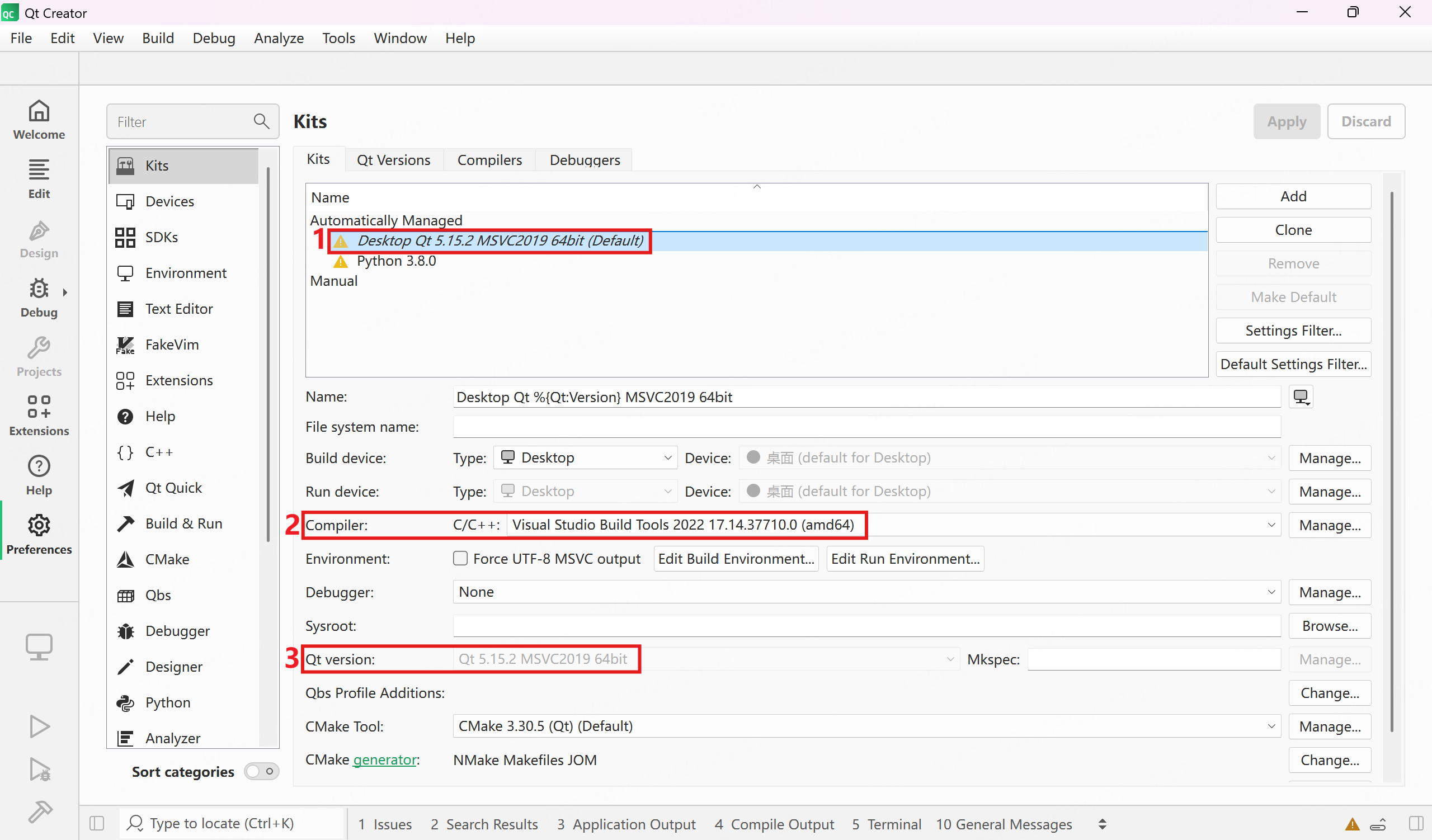Switch to the Compilers tab
This screenshot has height=840, width=1432.
pos(489,159)
